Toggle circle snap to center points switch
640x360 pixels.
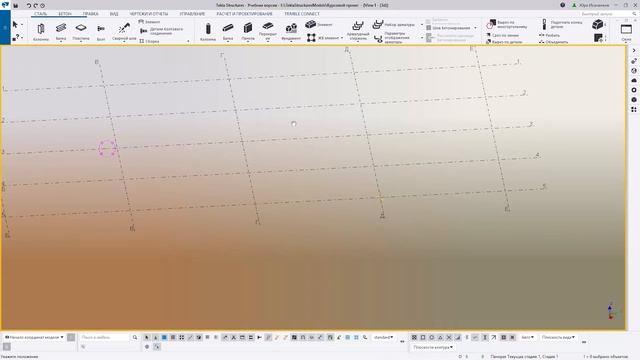[x=431, y=338]
